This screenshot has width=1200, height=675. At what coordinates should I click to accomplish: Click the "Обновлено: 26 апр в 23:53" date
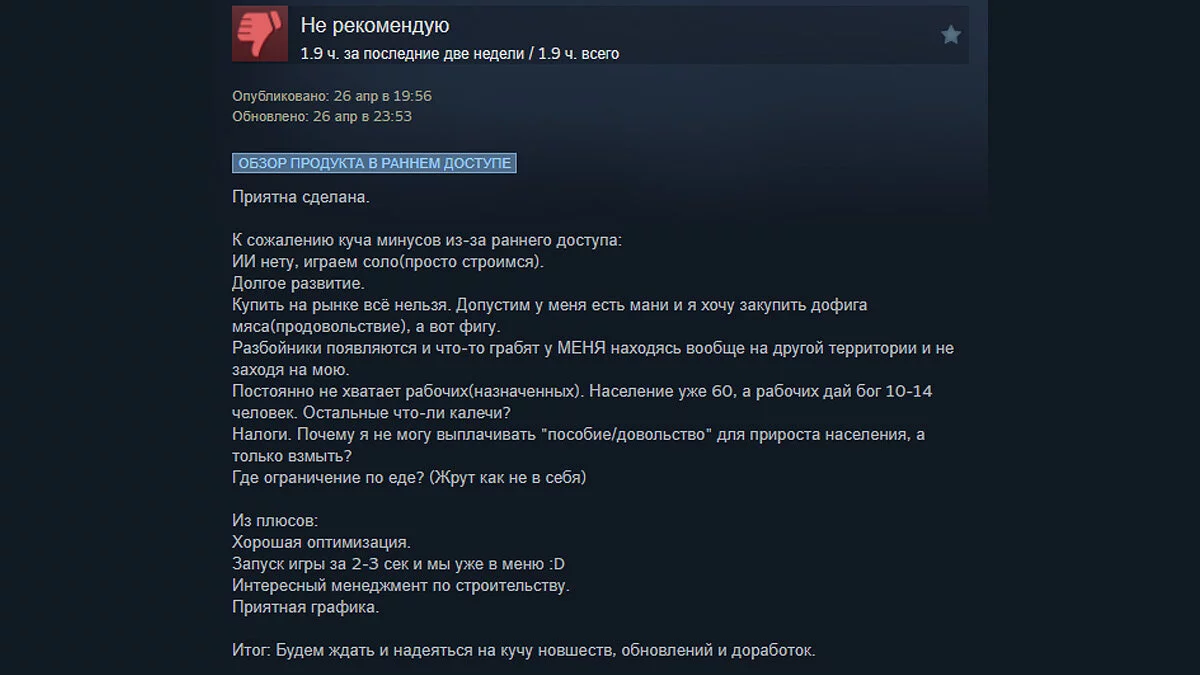click(x=322, y=116)
